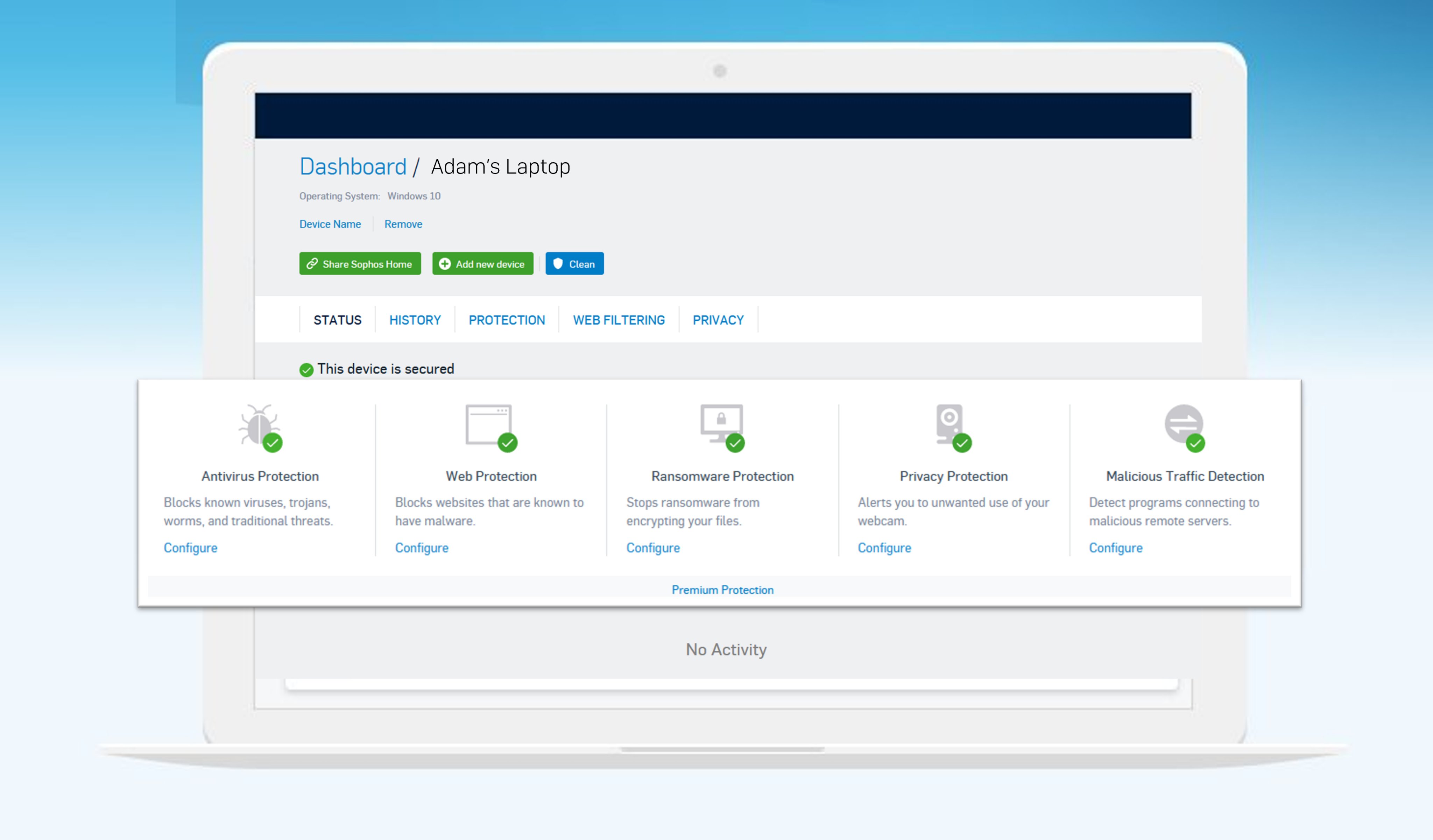The height and width of the screenshot is (840, 1433).
Task: Click the 'This device is secured' text
Action: click(x=386, y=369)
